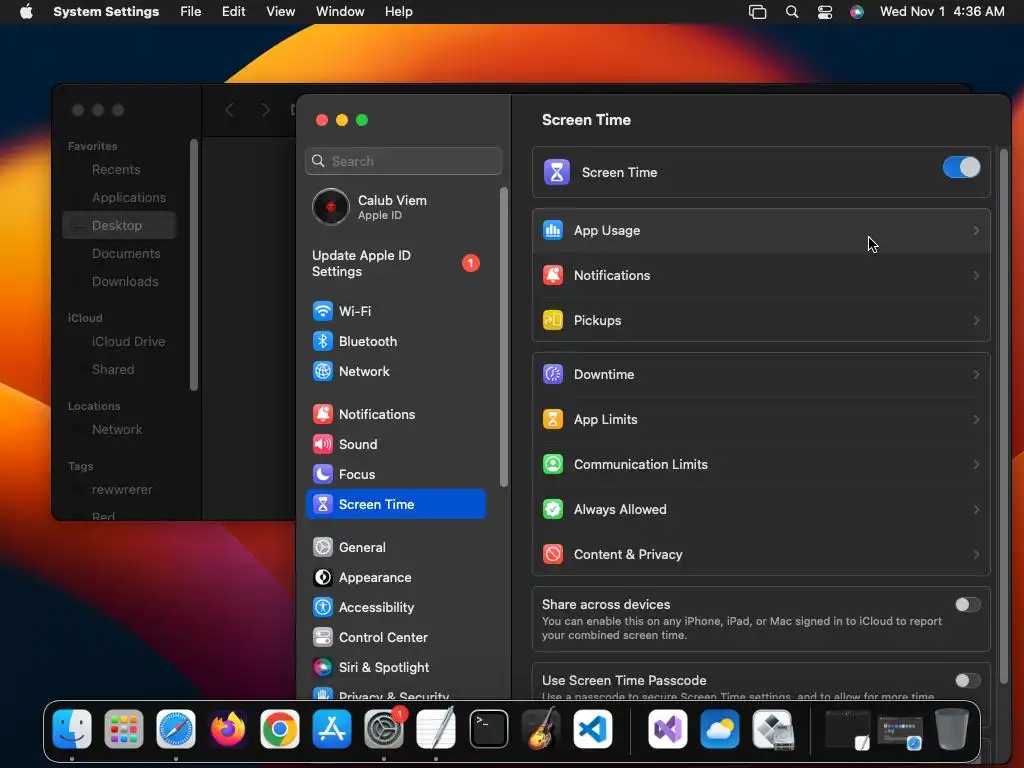Open Sound settings speaker icon
This screenshot has width=1024, height=768.
point(323,444)
